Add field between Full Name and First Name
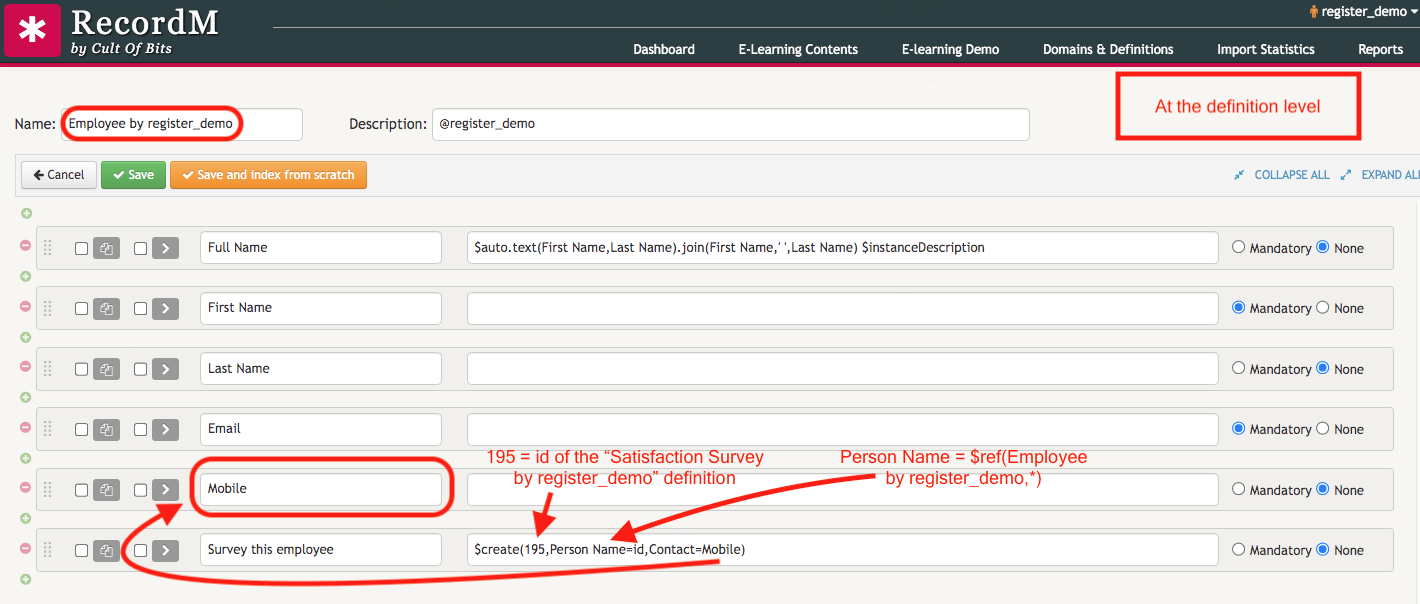Image resolution: width=1420 pixels, height=604 pixels. tap(26, 276)
